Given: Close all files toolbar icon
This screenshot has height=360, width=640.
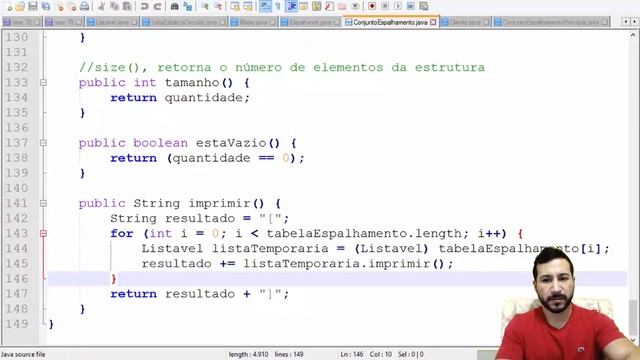Looking at the screenshot, I should [72, 6].
